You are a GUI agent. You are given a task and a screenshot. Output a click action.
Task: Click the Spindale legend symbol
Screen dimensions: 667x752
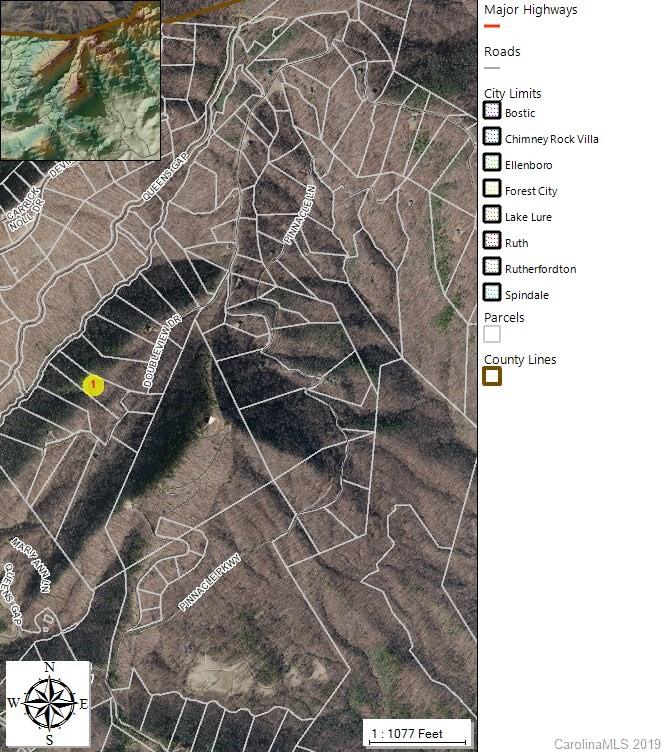coord(492,294)
